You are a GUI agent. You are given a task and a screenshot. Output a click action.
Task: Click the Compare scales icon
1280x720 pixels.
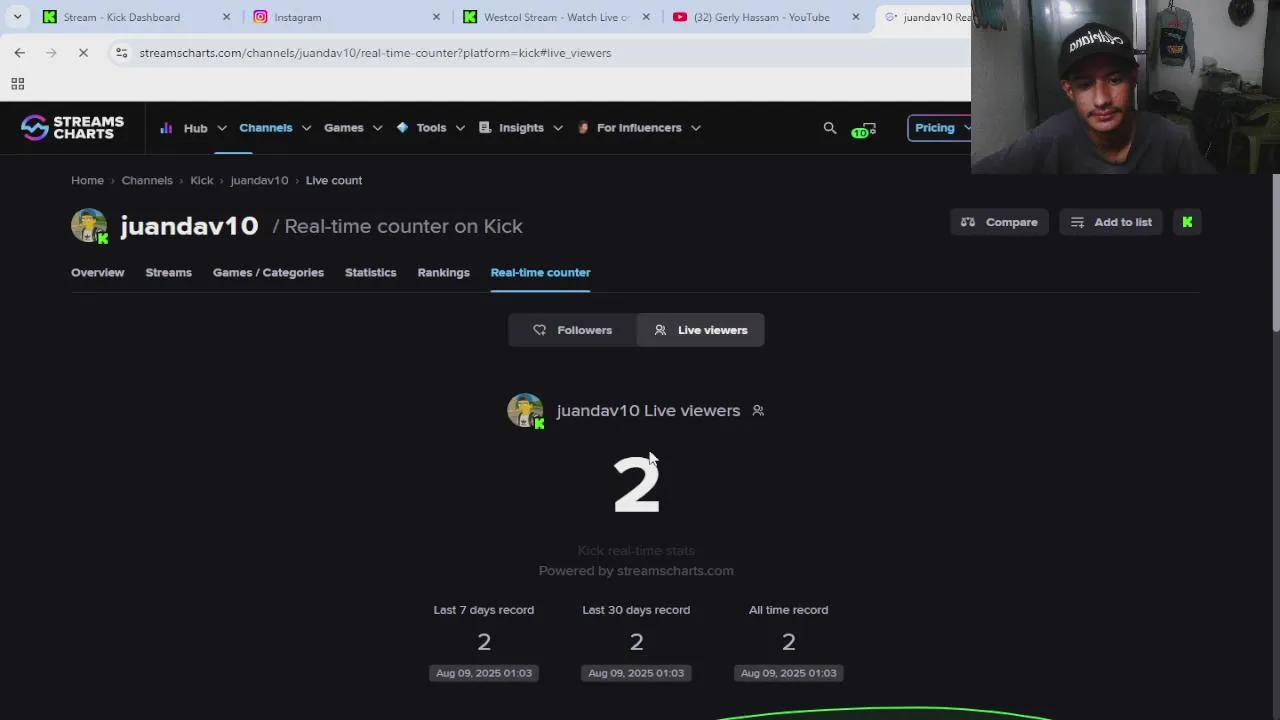(x=968, y=222)
